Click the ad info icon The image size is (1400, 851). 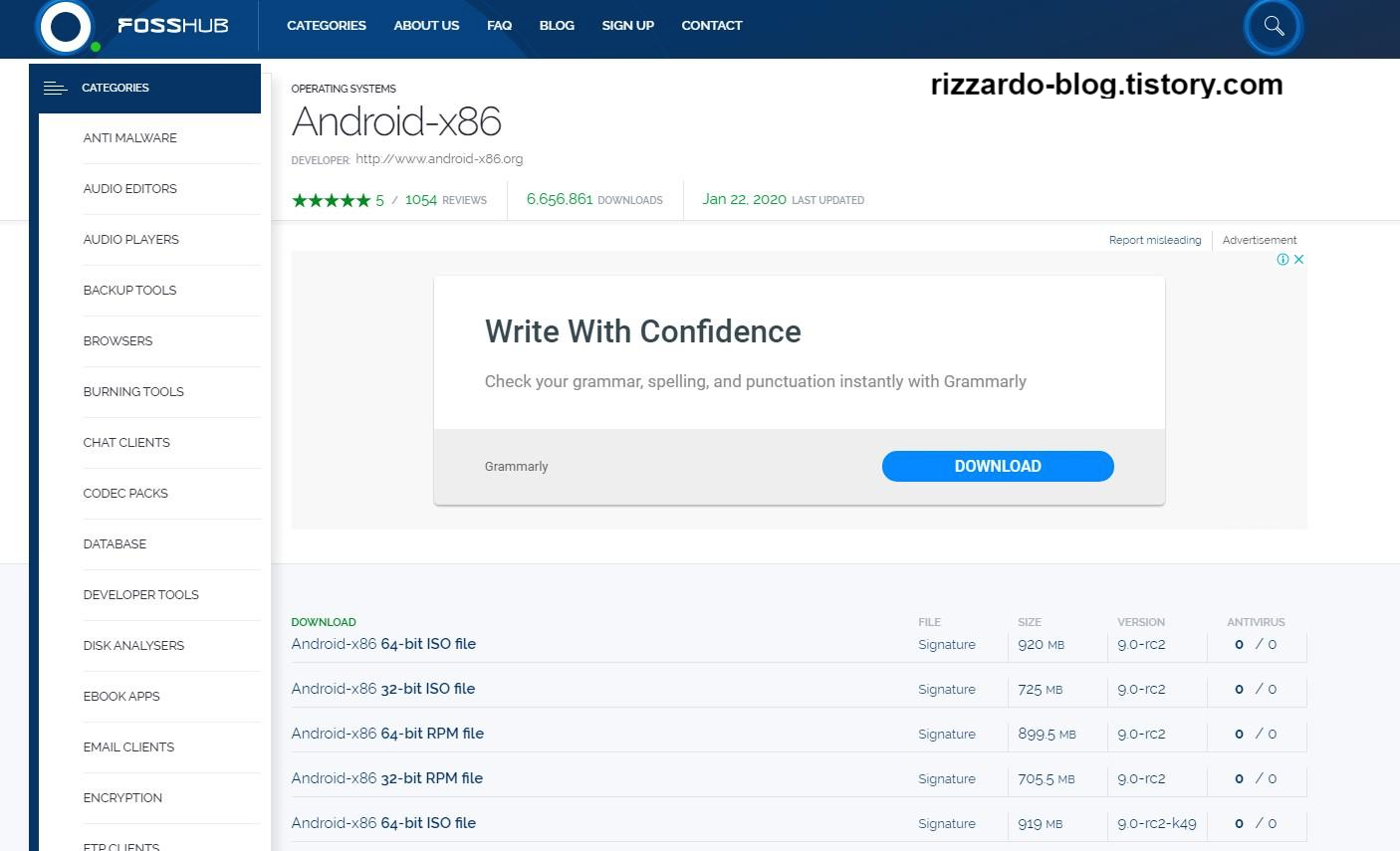1283,260
